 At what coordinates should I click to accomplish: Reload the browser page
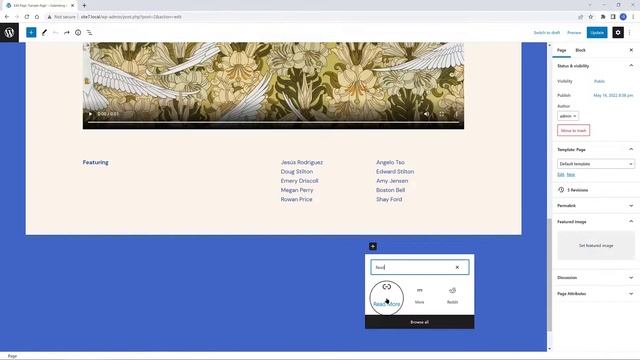pos(27,17)
